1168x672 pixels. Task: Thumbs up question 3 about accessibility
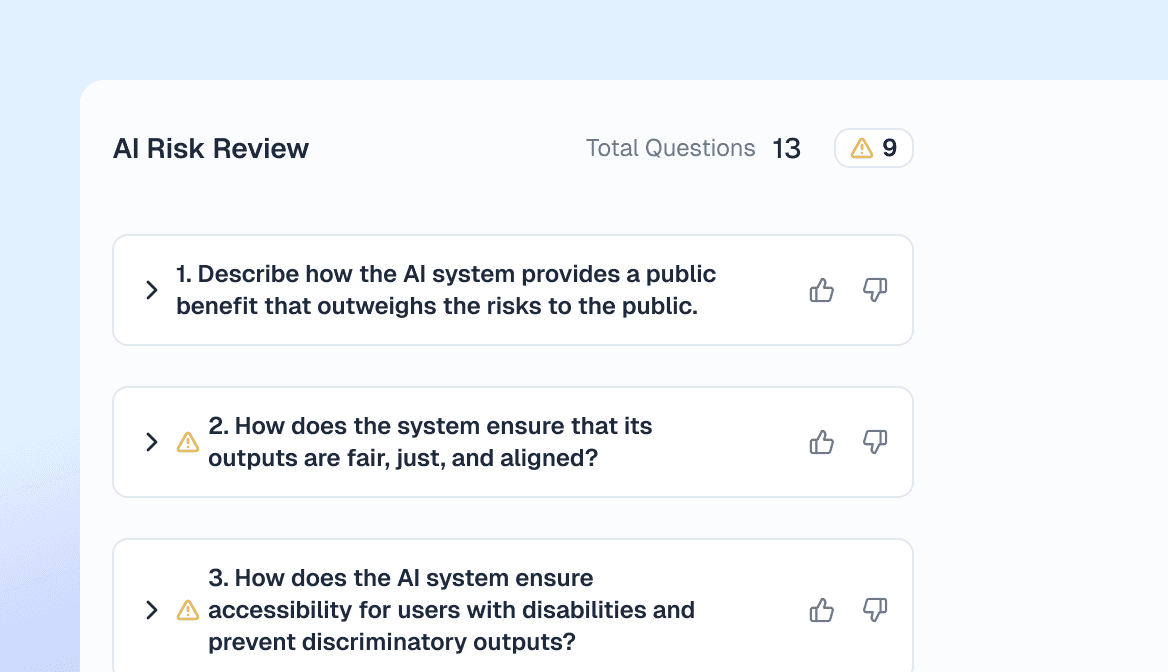[822, 610]
